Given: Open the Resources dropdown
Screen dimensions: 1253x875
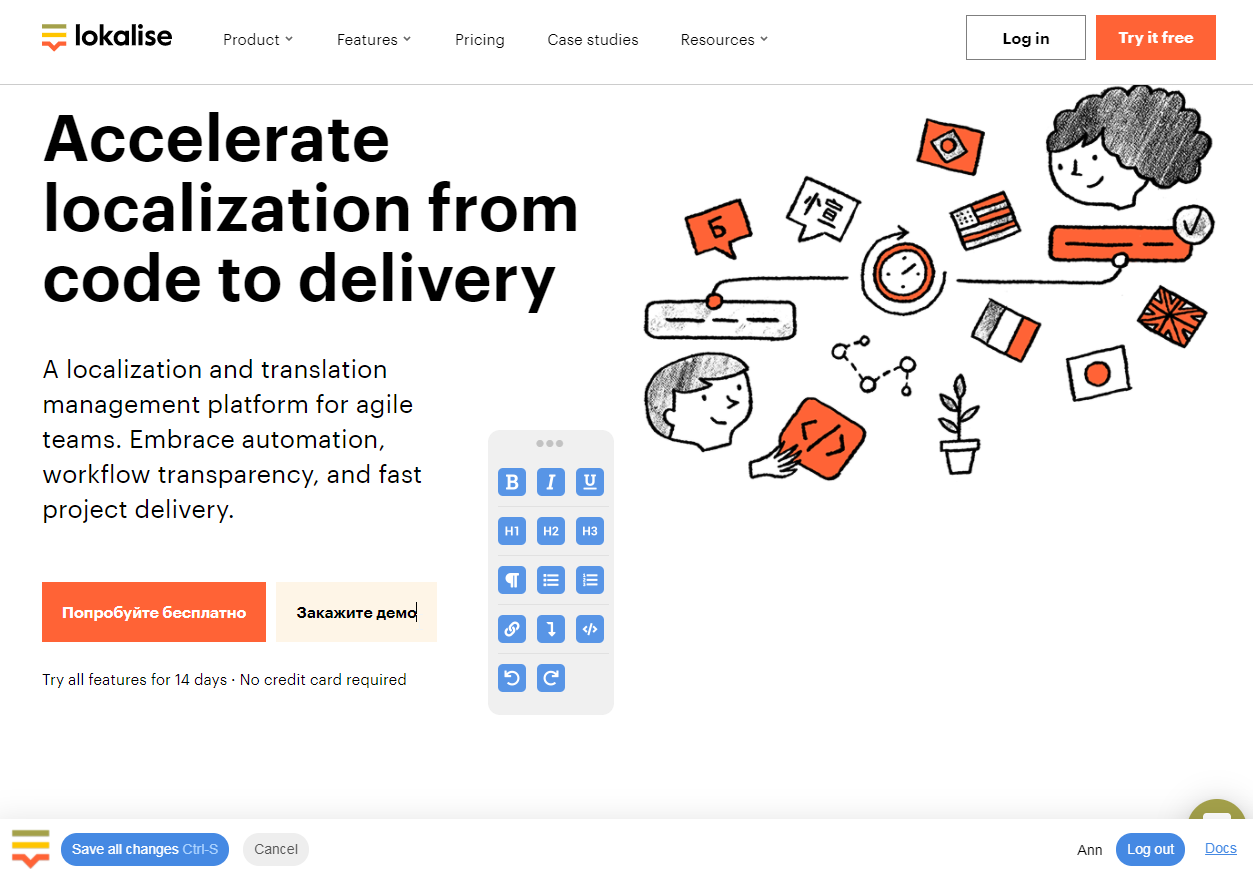Looking at the screenshot, I should tap(723, 39).
